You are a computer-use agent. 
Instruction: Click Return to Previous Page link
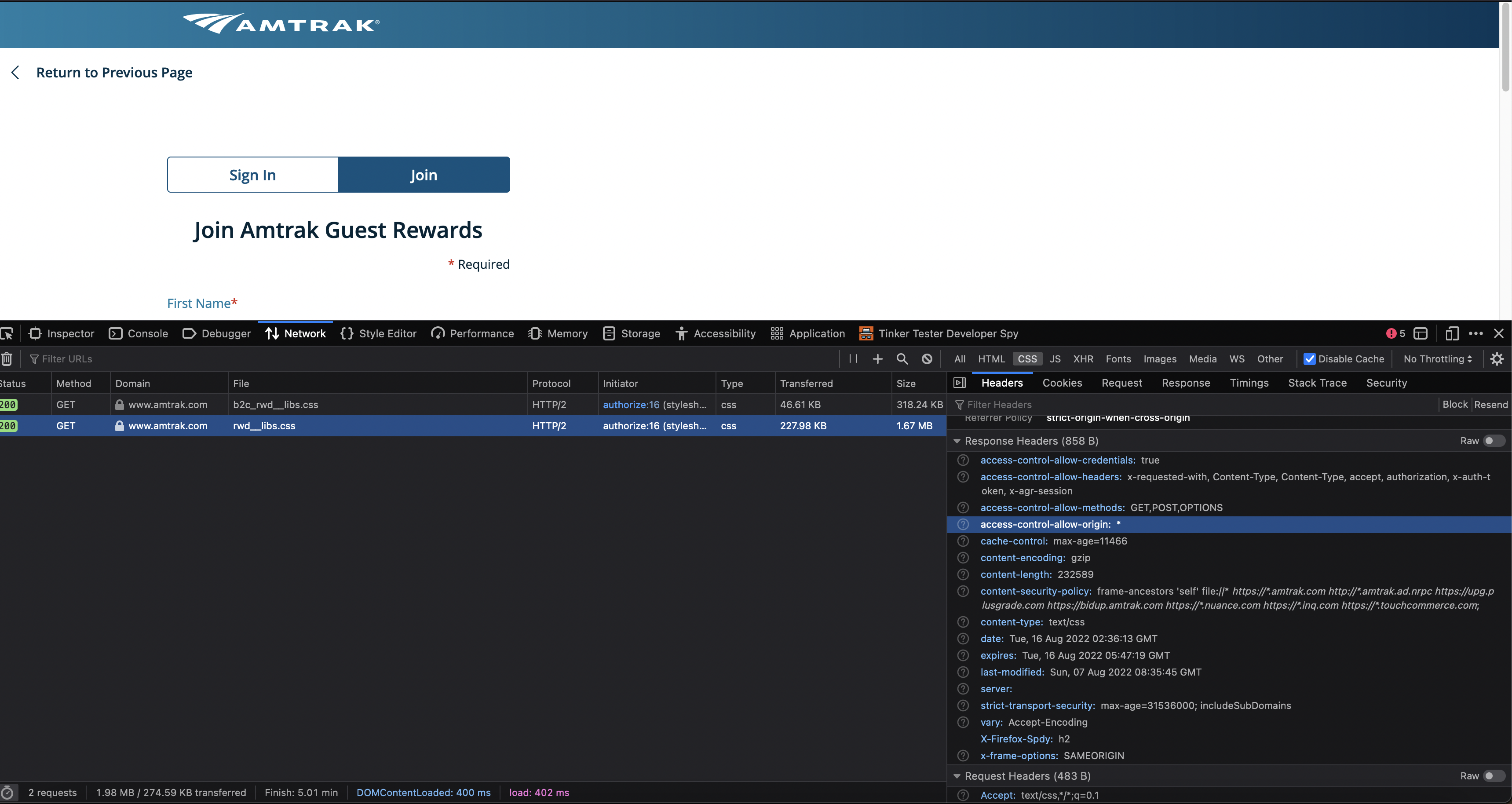(114, 73)
